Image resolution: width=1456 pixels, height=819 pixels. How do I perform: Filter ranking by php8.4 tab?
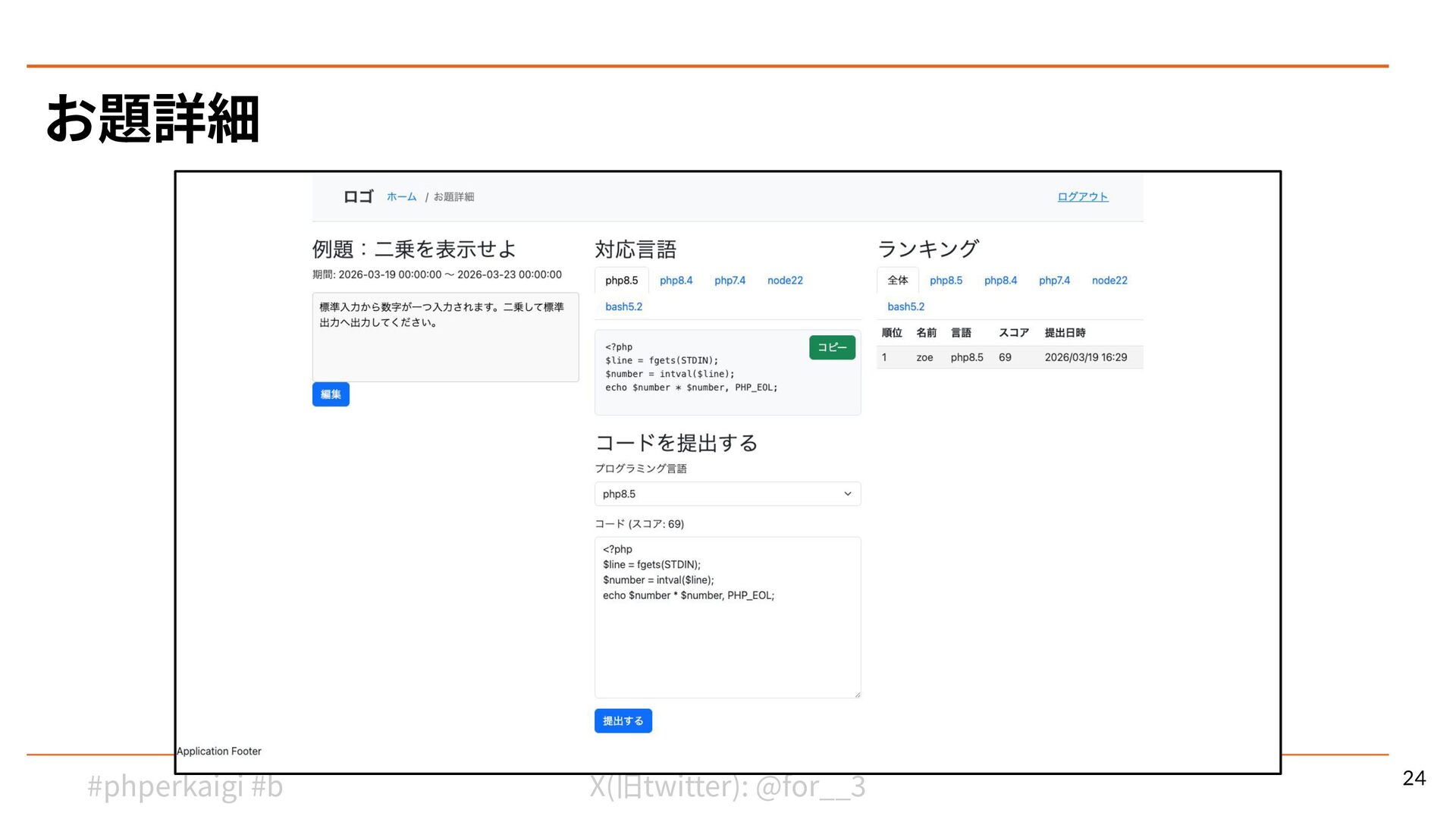[1000, 281]
